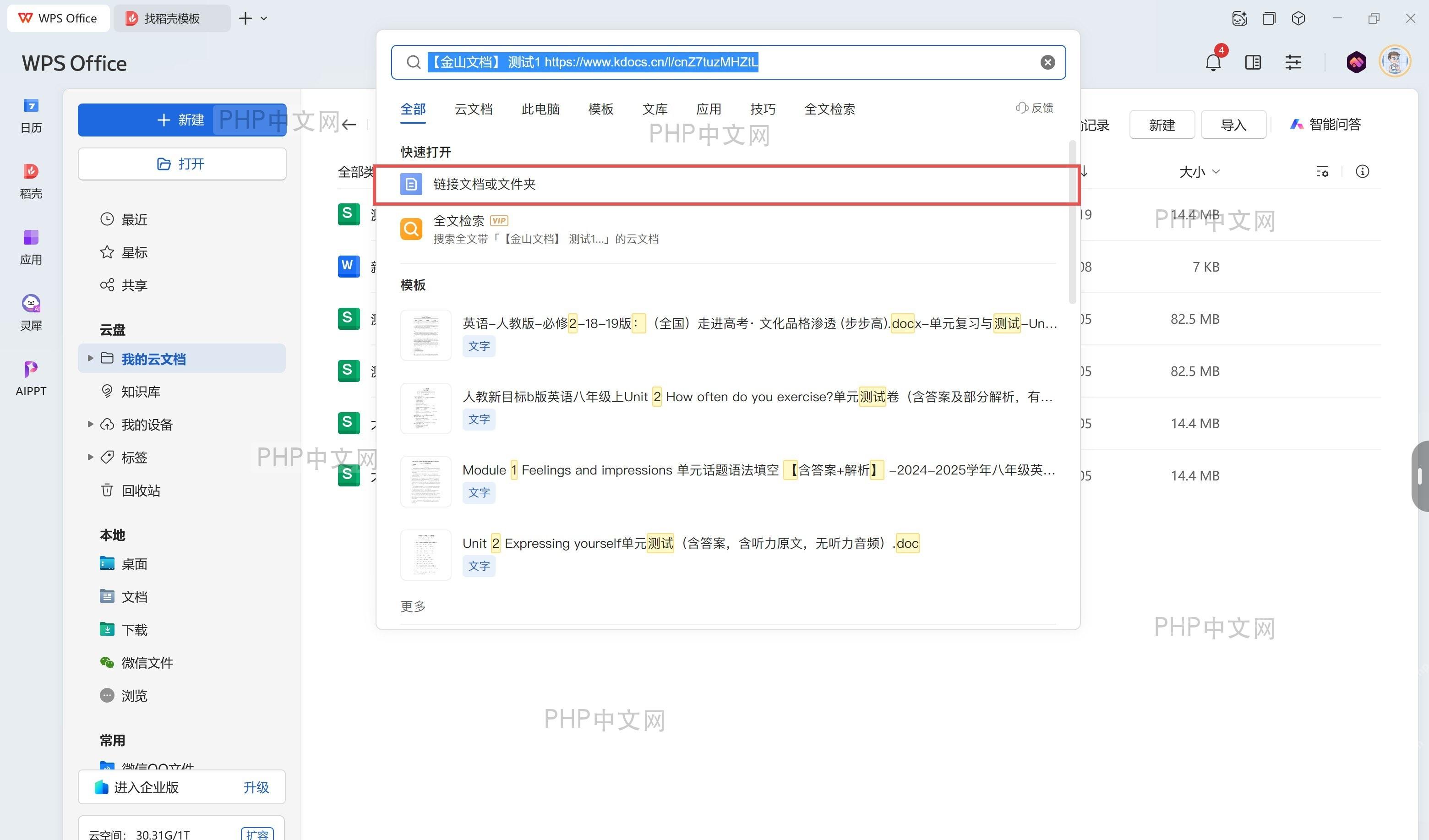
Task: Open the 应用 sidebar icon
Action: click(x=31, y=247)
